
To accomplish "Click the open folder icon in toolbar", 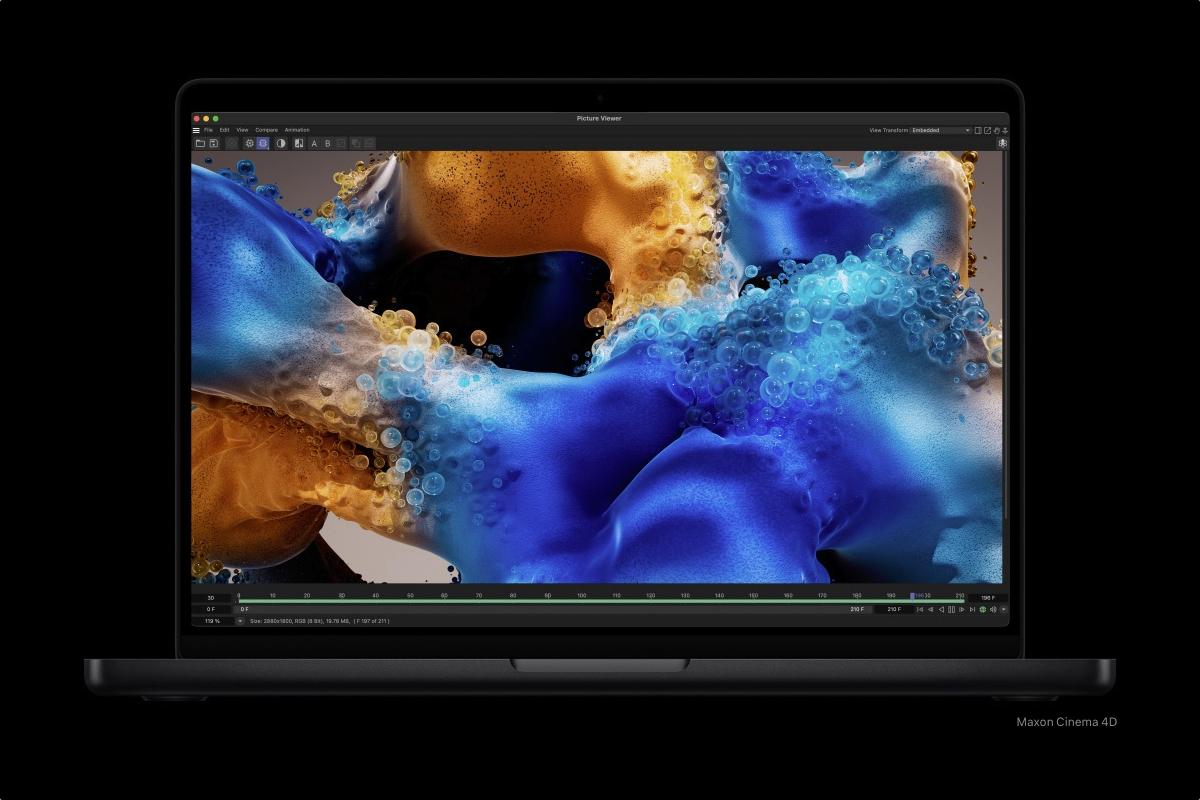I will 200,144.
